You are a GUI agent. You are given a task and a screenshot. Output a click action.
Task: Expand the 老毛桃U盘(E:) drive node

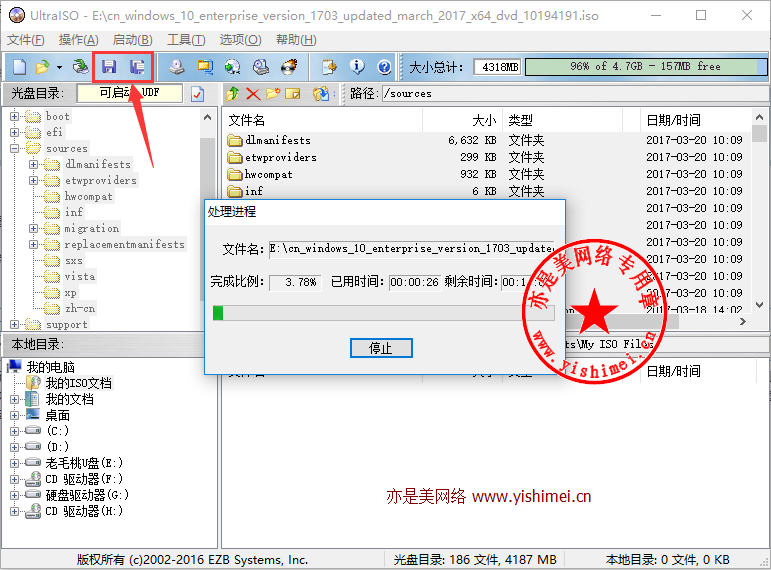[14, 463]
